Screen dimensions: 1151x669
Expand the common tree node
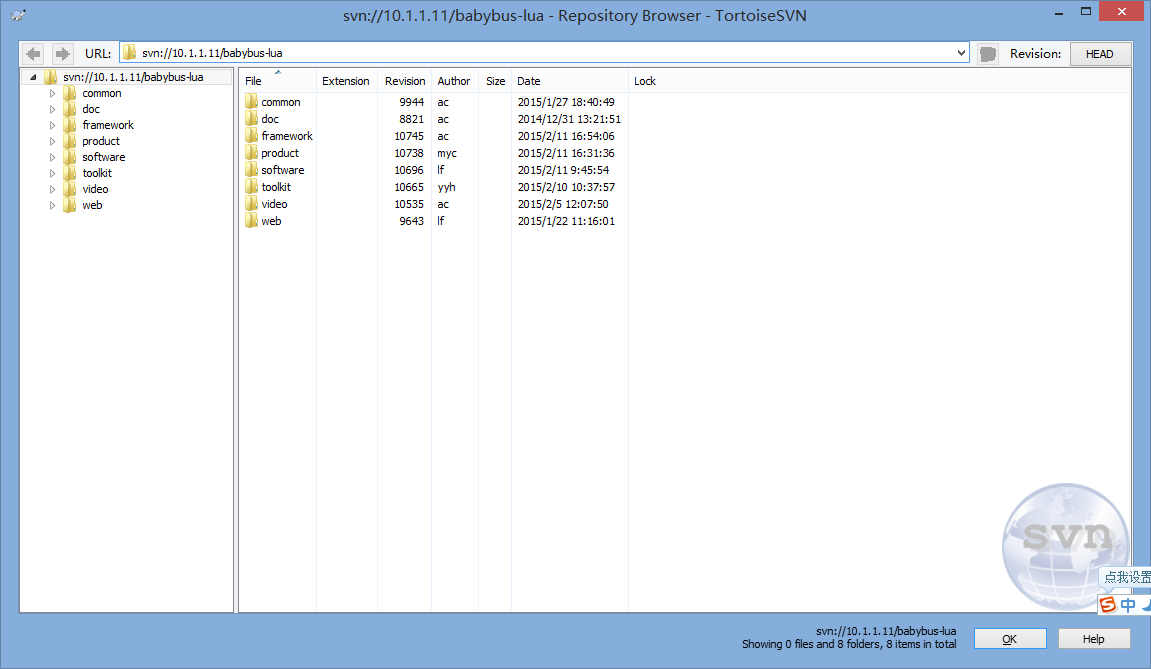[52, 93]
